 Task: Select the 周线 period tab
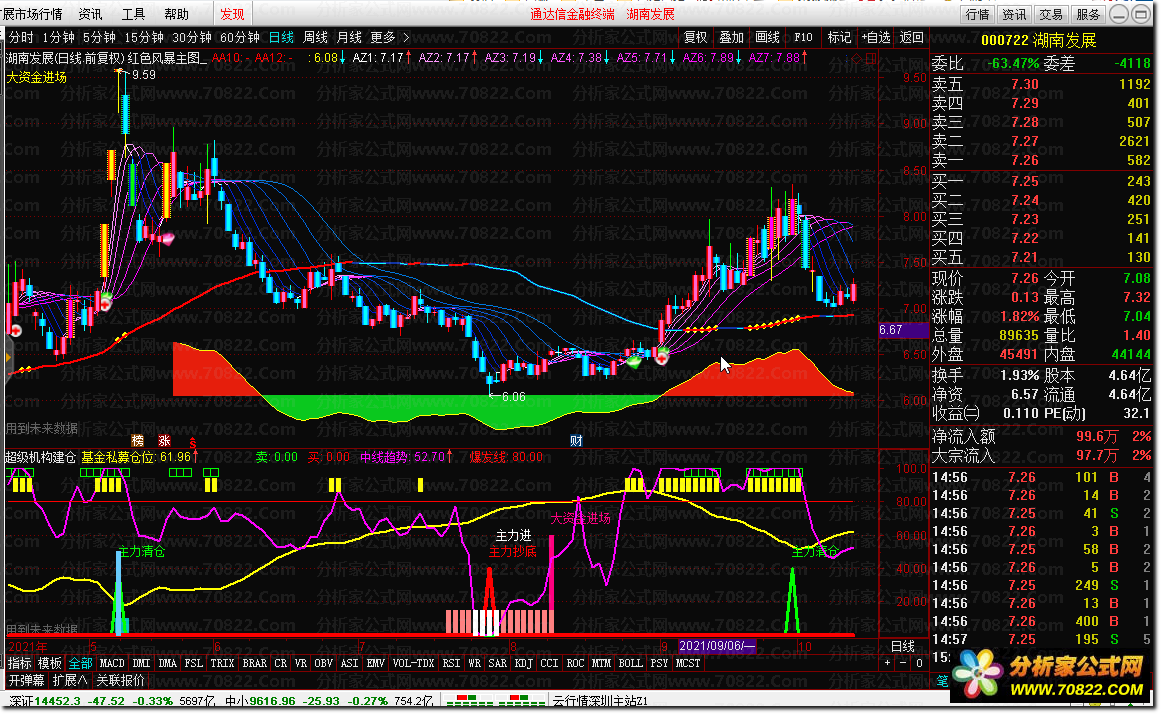click(x=315, y=37)
